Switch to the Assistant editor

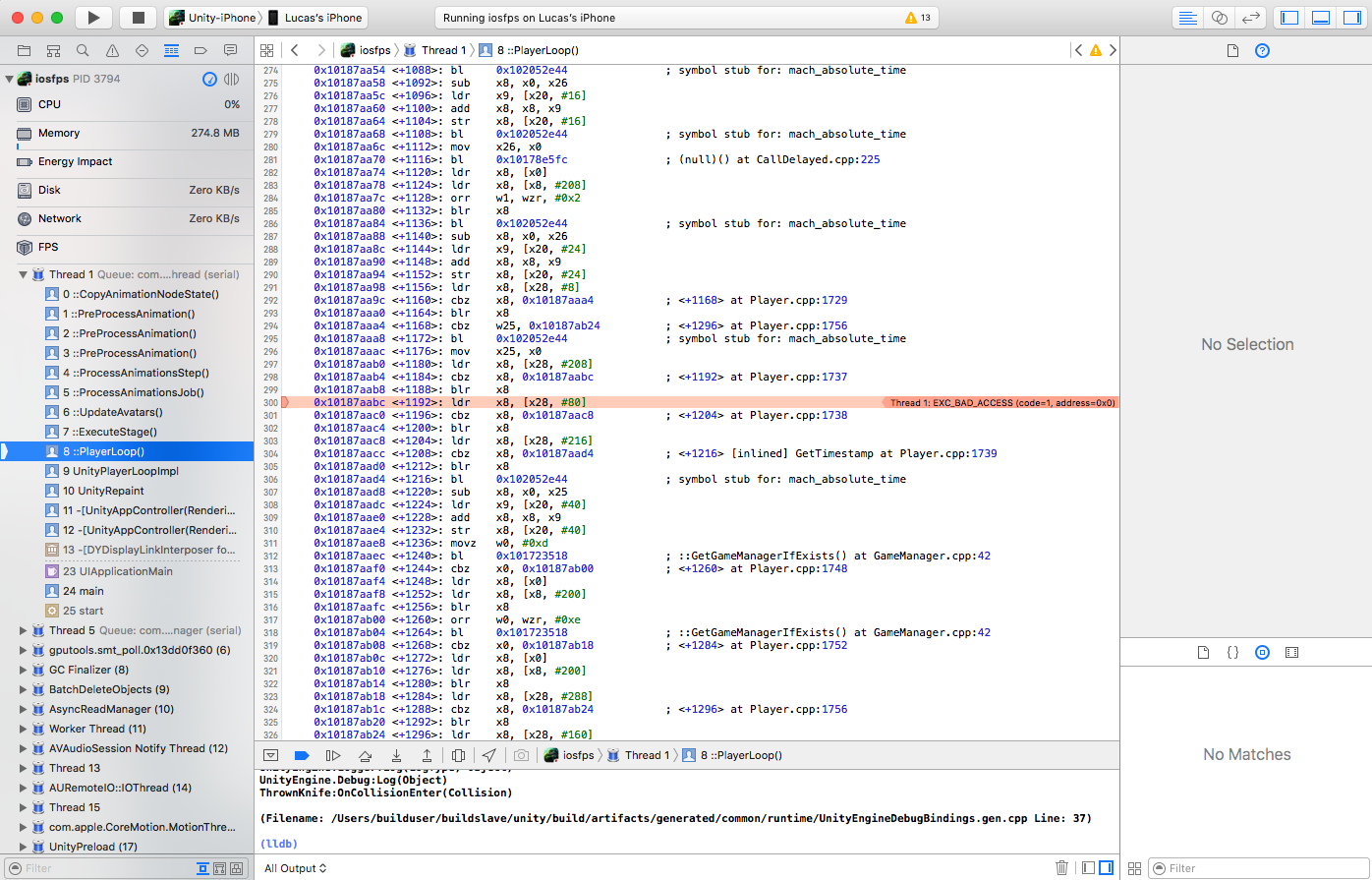1219,18
